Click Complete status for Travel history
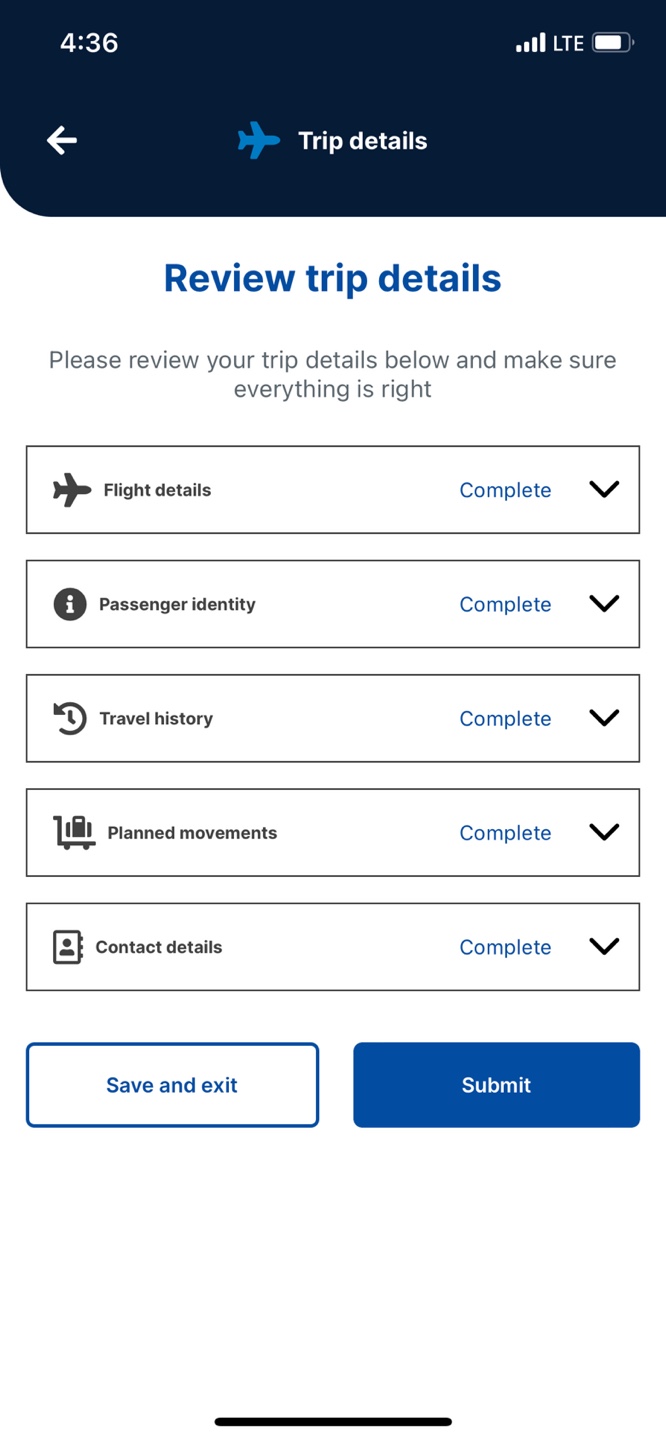Screen dimensions: 666x1440 point(505,719)
